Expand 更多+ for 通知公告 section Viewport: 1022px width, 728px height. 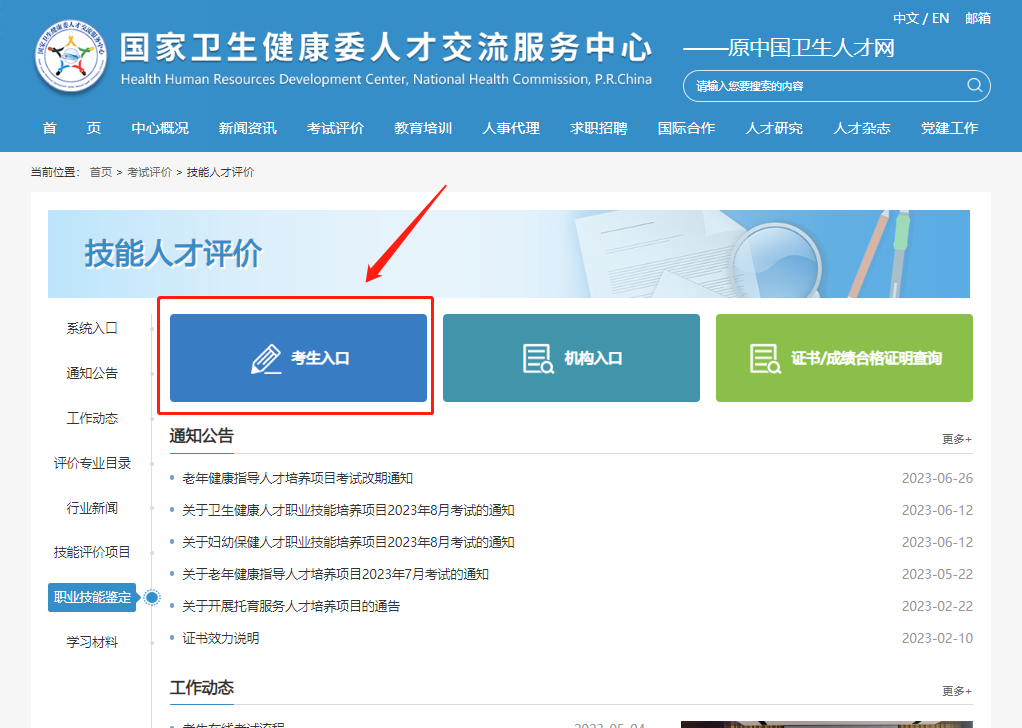(954, 437)
